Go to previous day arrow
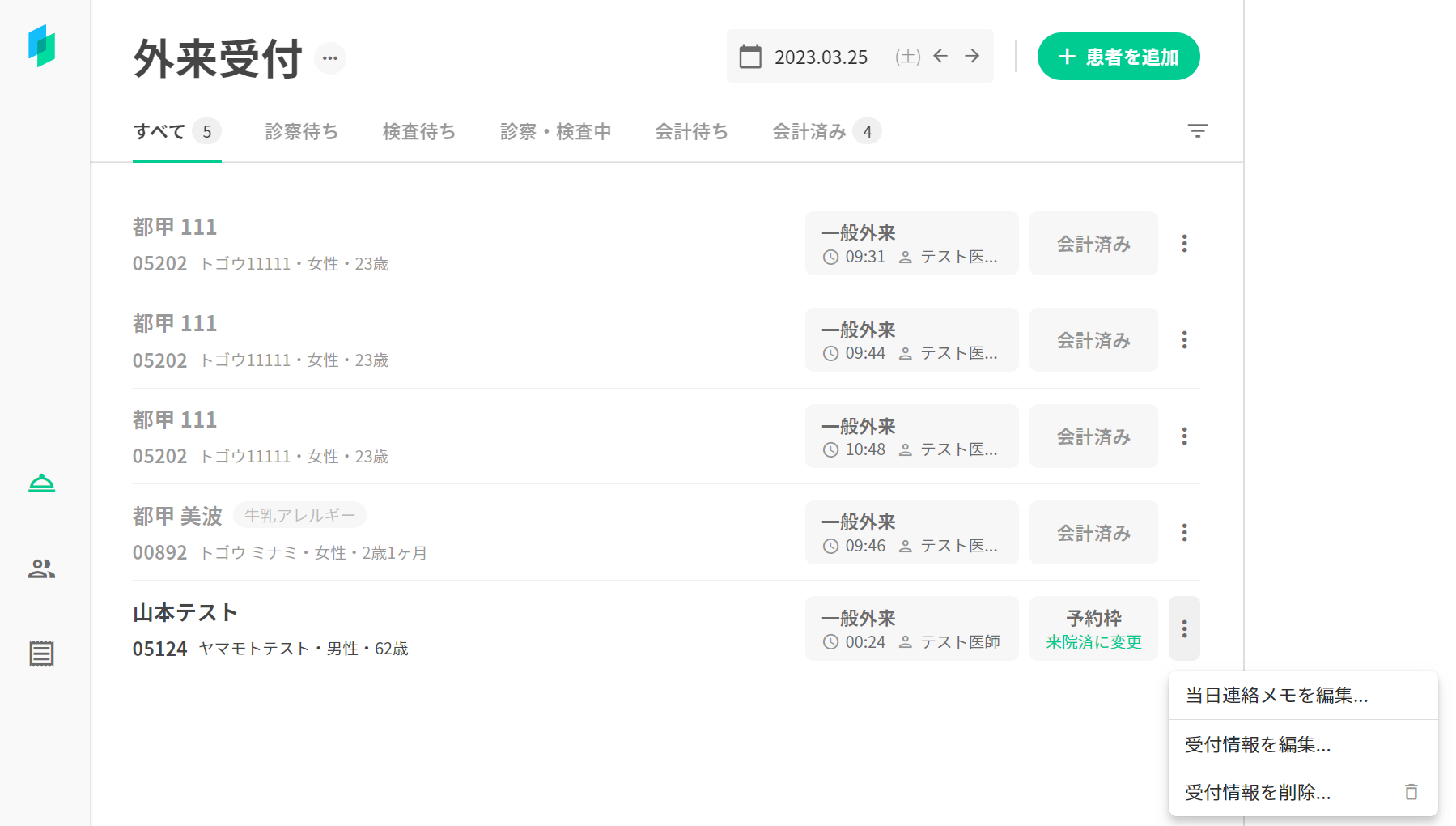Image resolution: width=1456 pixels, height=826 pixels. click(x=940, y=56)
